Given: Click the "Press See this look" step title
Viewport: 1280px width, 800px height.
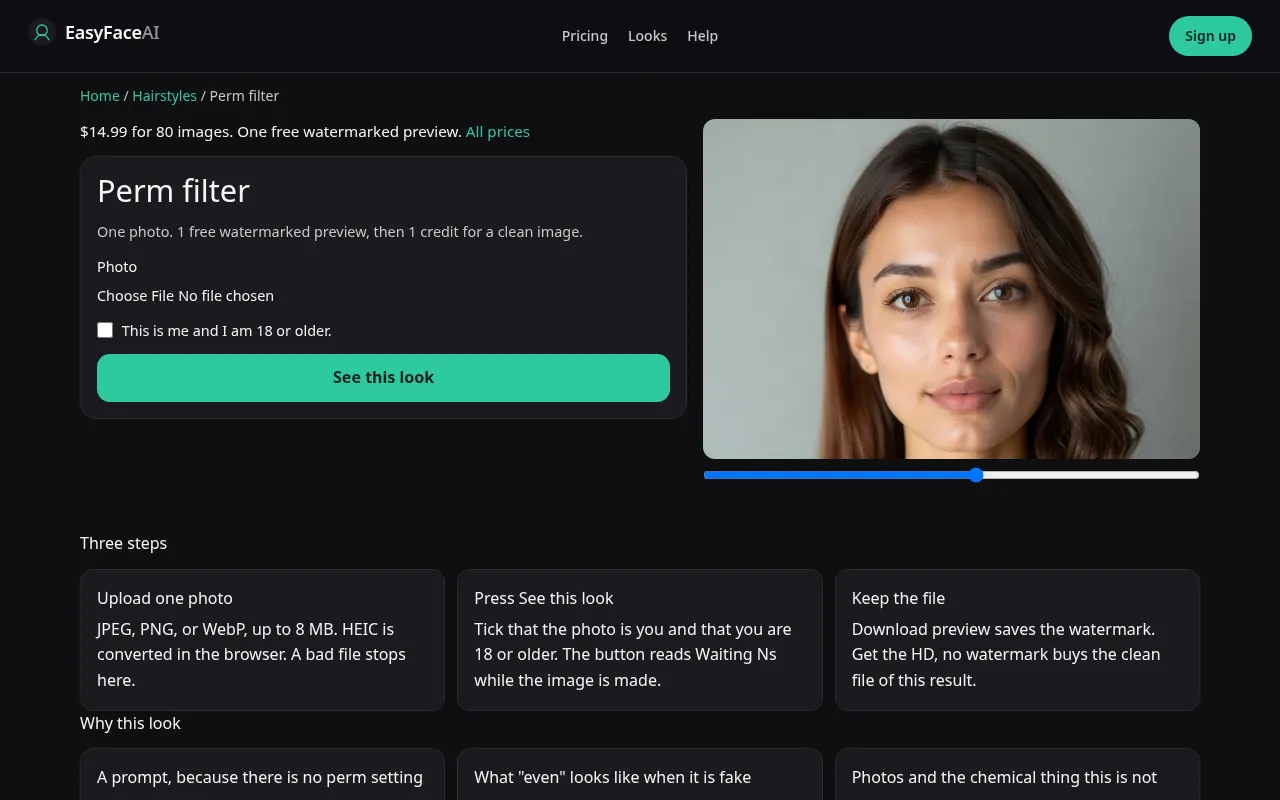Looking at the screenshot, I should coord(544,599).
